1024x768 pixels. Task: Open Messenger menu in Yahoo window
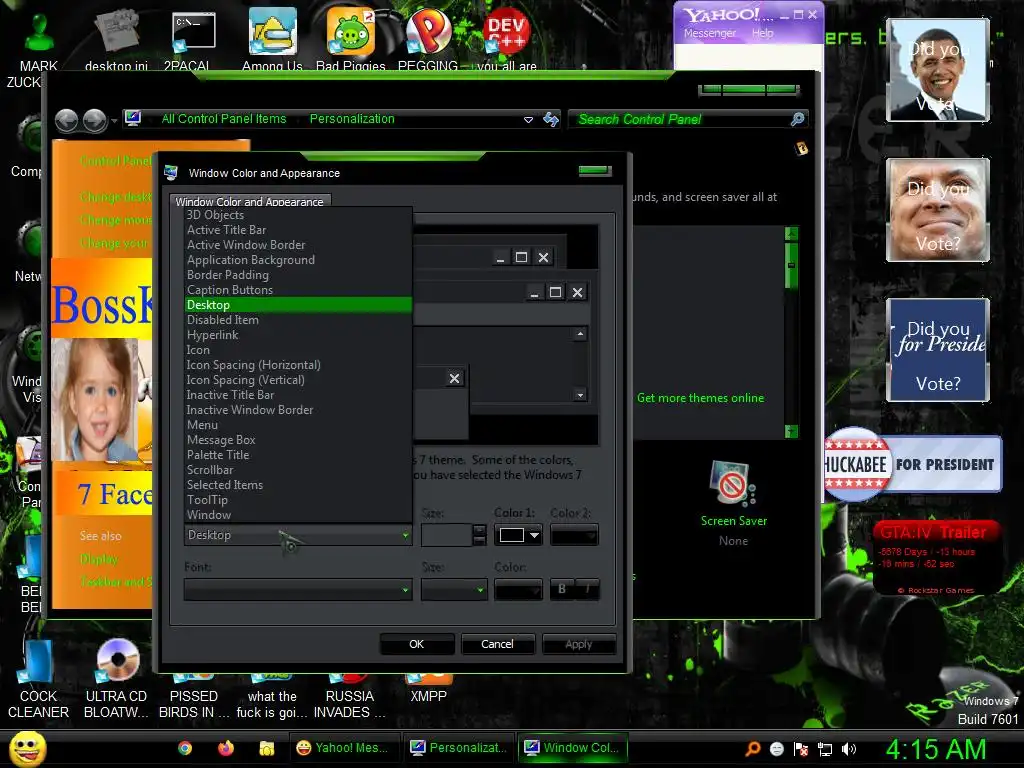point(710,33)
